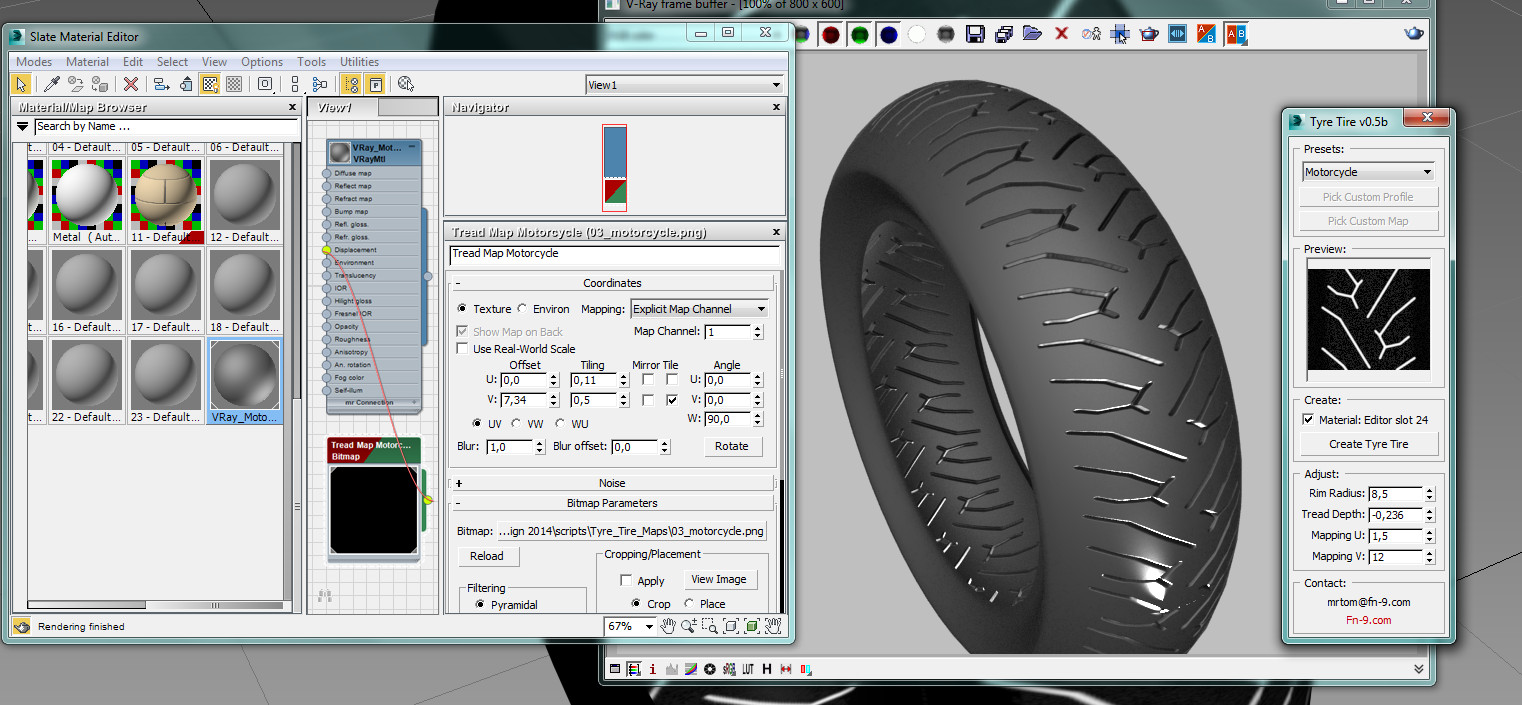Click the pan hand icon near zoom percentage
The height and width of the screenshot is (705, 1522).
click(x=667, y=626)
